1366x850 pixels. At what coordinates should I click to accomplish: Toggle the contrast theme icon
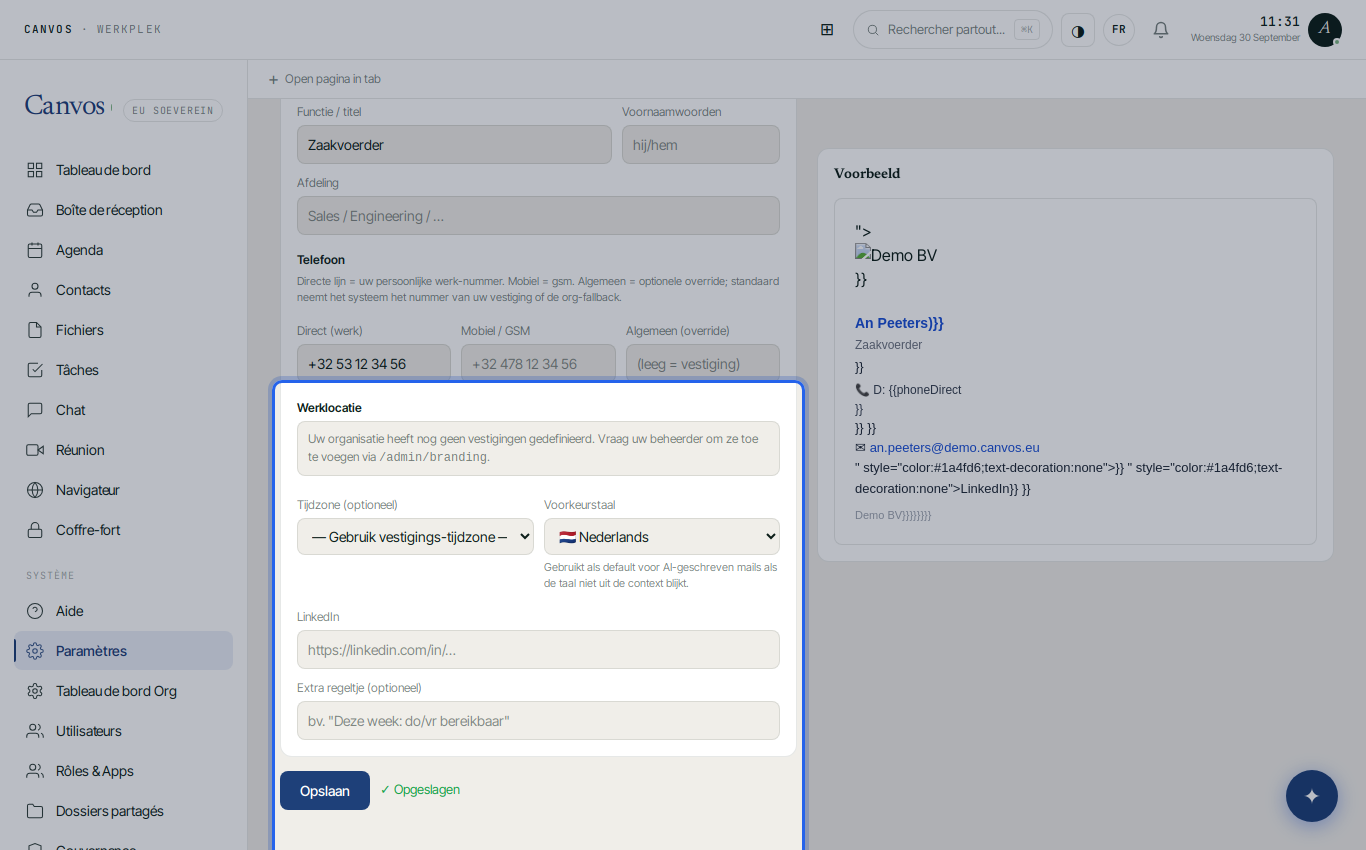click(1078, 30)
